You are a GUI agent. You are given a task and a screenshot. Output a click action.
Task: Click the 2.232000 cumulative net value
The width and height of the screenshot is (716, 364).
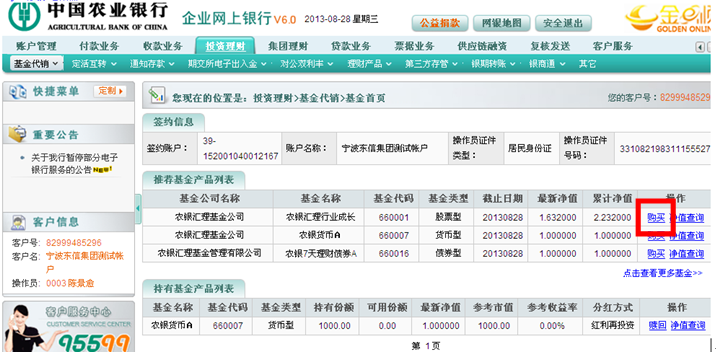612,218
